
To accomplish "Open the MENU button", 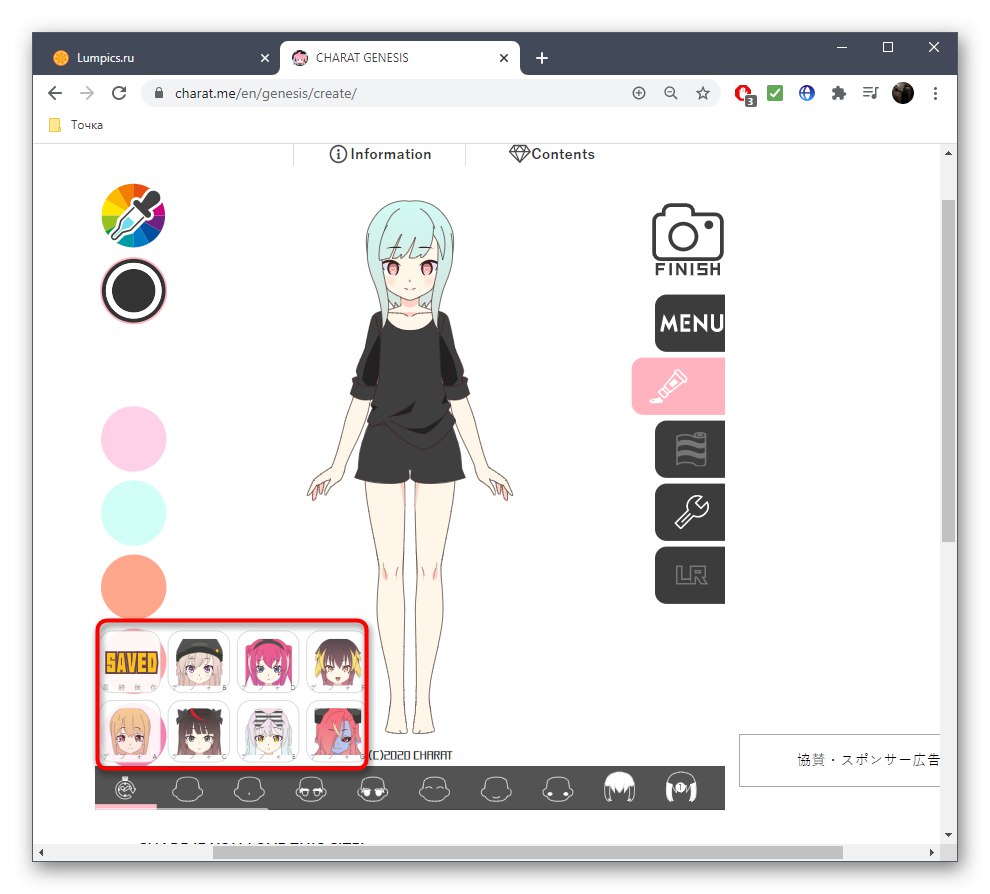I will click(x=689, y=323).
